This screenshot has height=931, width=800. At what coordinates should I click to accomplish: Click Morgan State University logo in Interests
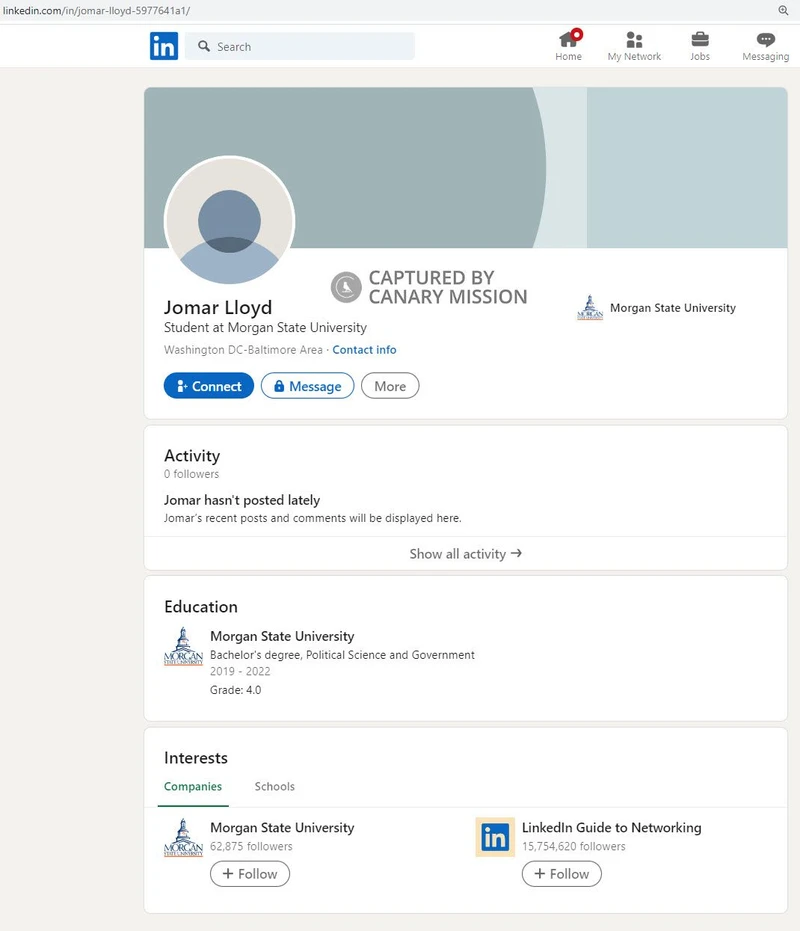pyautogui.click(x=183, y=837)
